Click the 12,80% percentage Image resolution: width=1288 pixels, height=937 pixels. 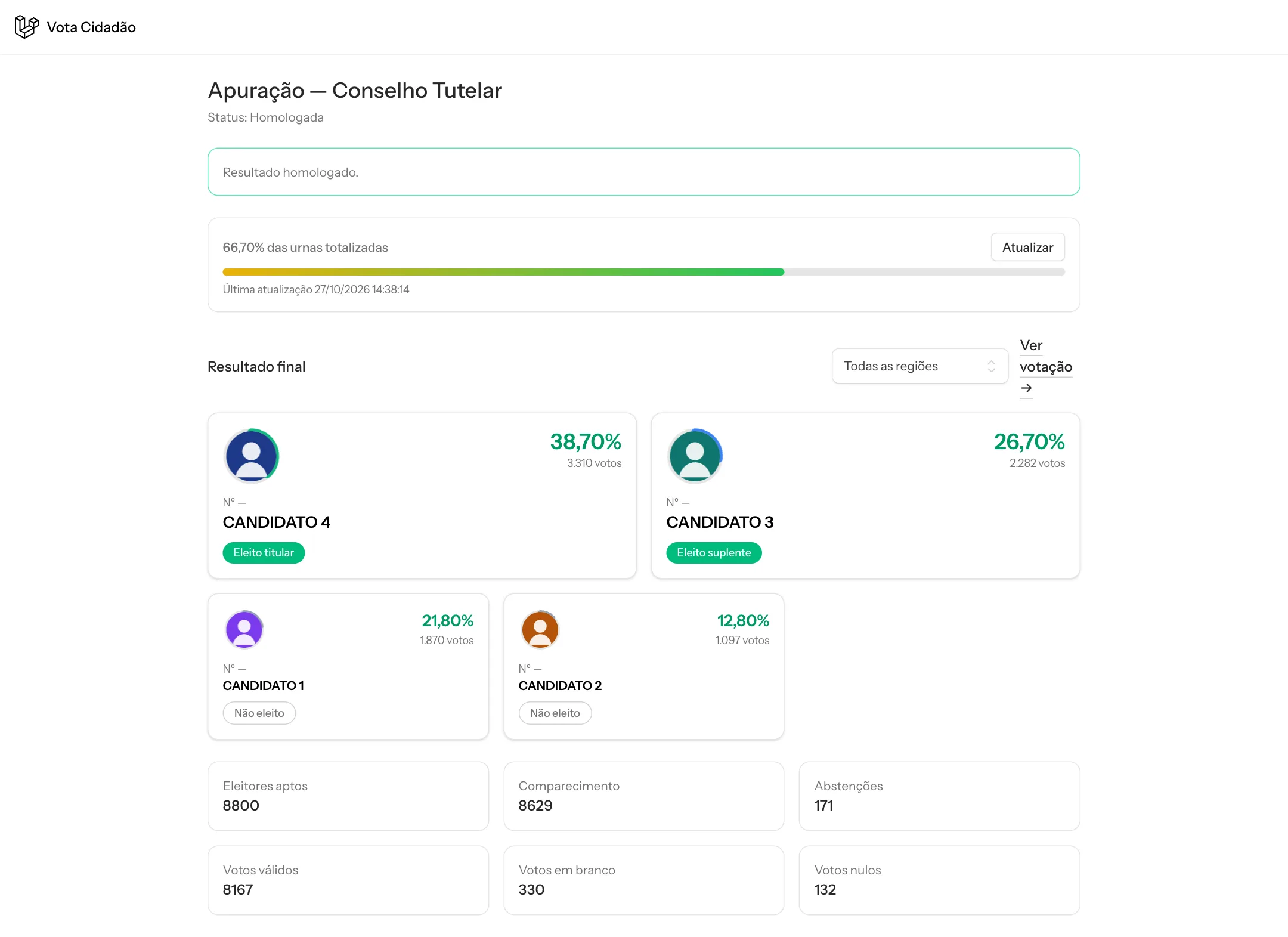[x=743, y=621]
